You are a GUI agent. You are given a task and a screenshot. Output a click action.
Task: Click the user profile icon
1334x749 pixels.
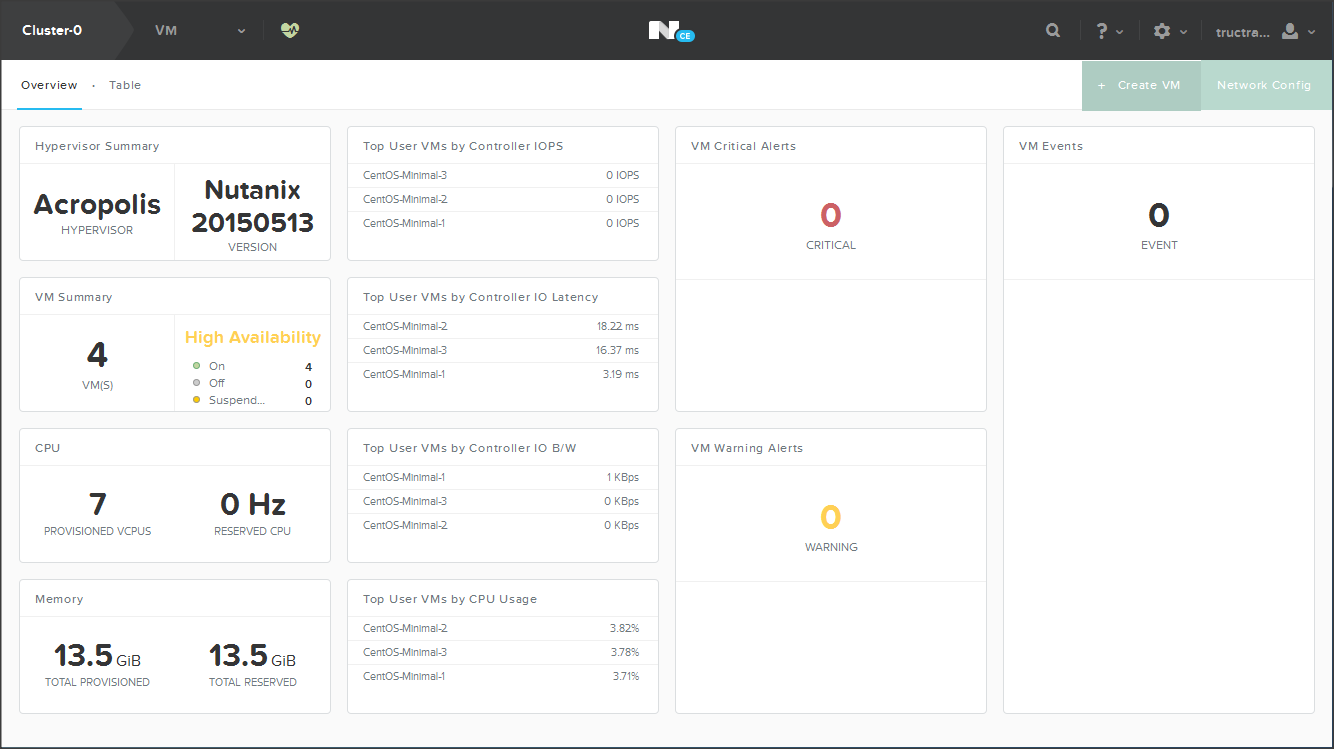click(1290, 31)
